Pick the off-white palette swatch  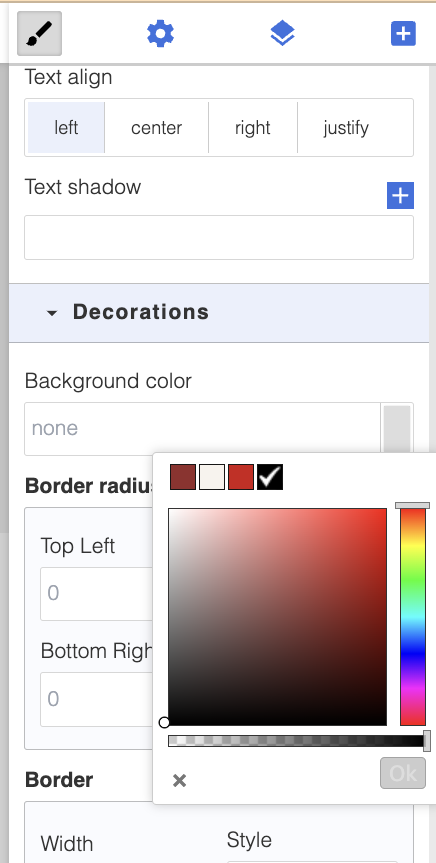point(212,477)
